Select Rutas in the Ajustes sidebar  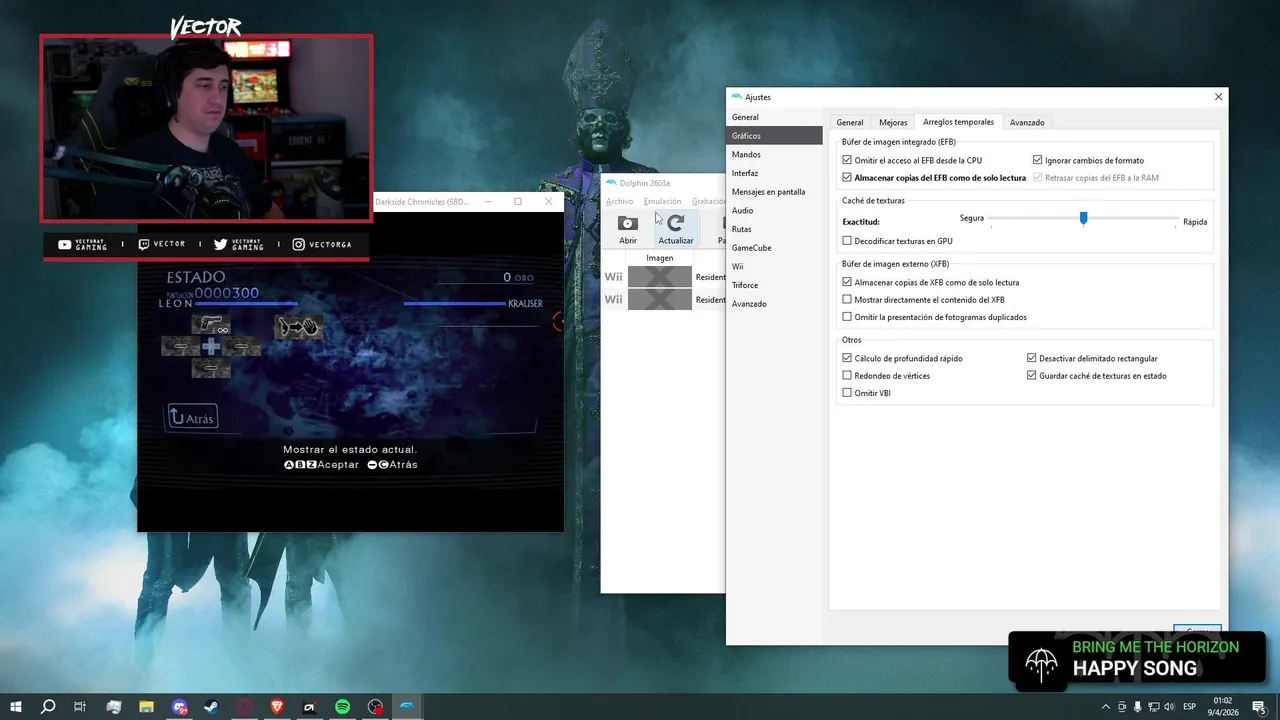coord(775,229)
